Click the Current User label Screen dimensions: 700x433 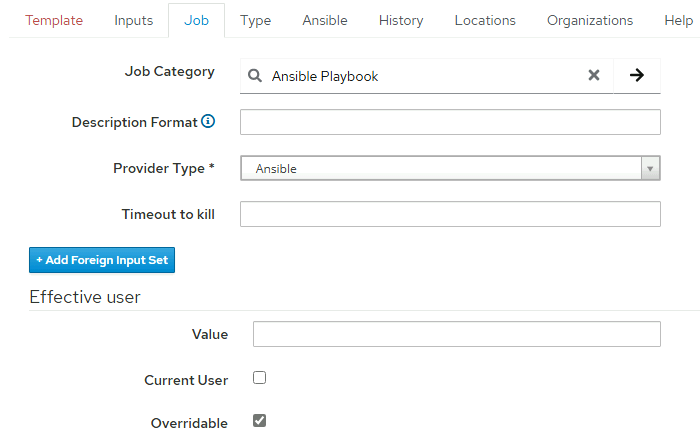pyautogui.click(x=186, y=380)
